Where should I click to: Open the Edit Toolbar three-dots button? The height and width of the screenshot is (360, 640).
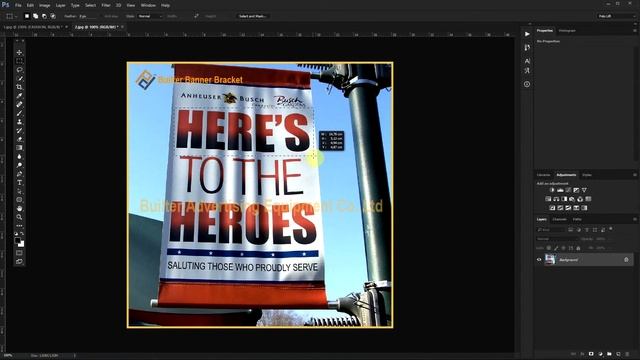click(x=19, y=226)
